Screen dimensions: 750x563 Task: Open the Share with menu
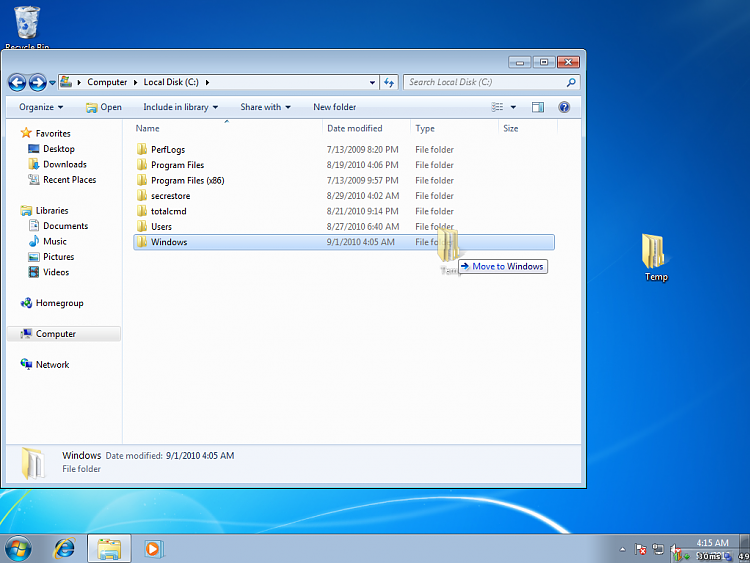[x=265, y=107]
